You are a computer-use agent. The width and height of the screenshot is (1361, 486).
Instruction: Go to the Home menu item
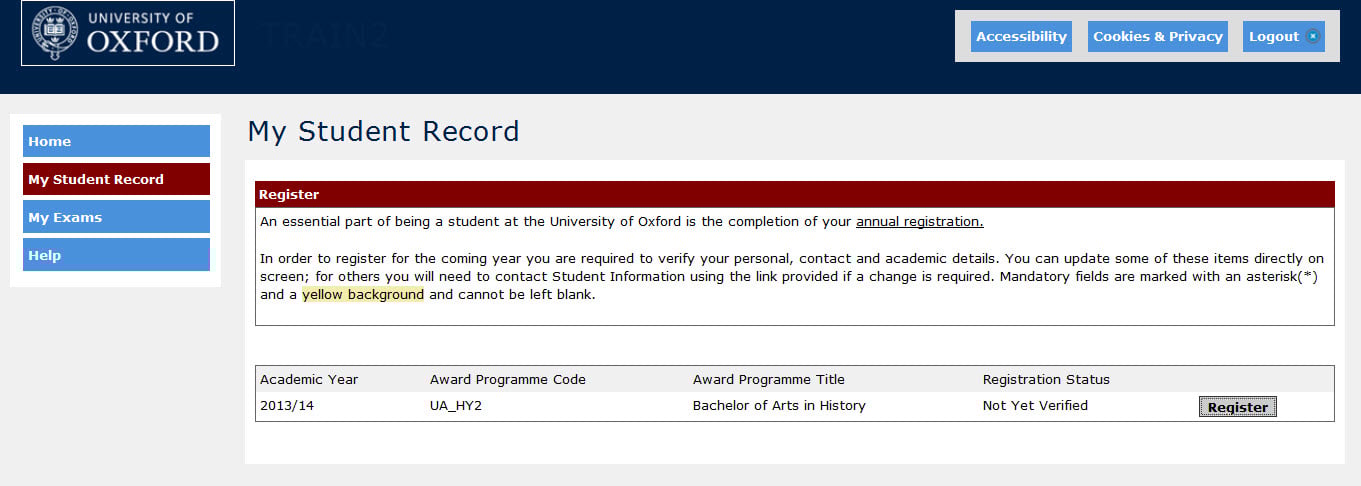pyautogui.click(x=116, y=141)
